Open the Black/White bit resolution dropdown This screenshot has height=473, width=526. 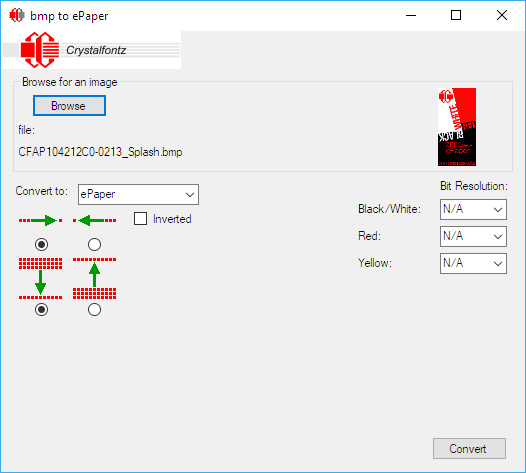(473, 209)
